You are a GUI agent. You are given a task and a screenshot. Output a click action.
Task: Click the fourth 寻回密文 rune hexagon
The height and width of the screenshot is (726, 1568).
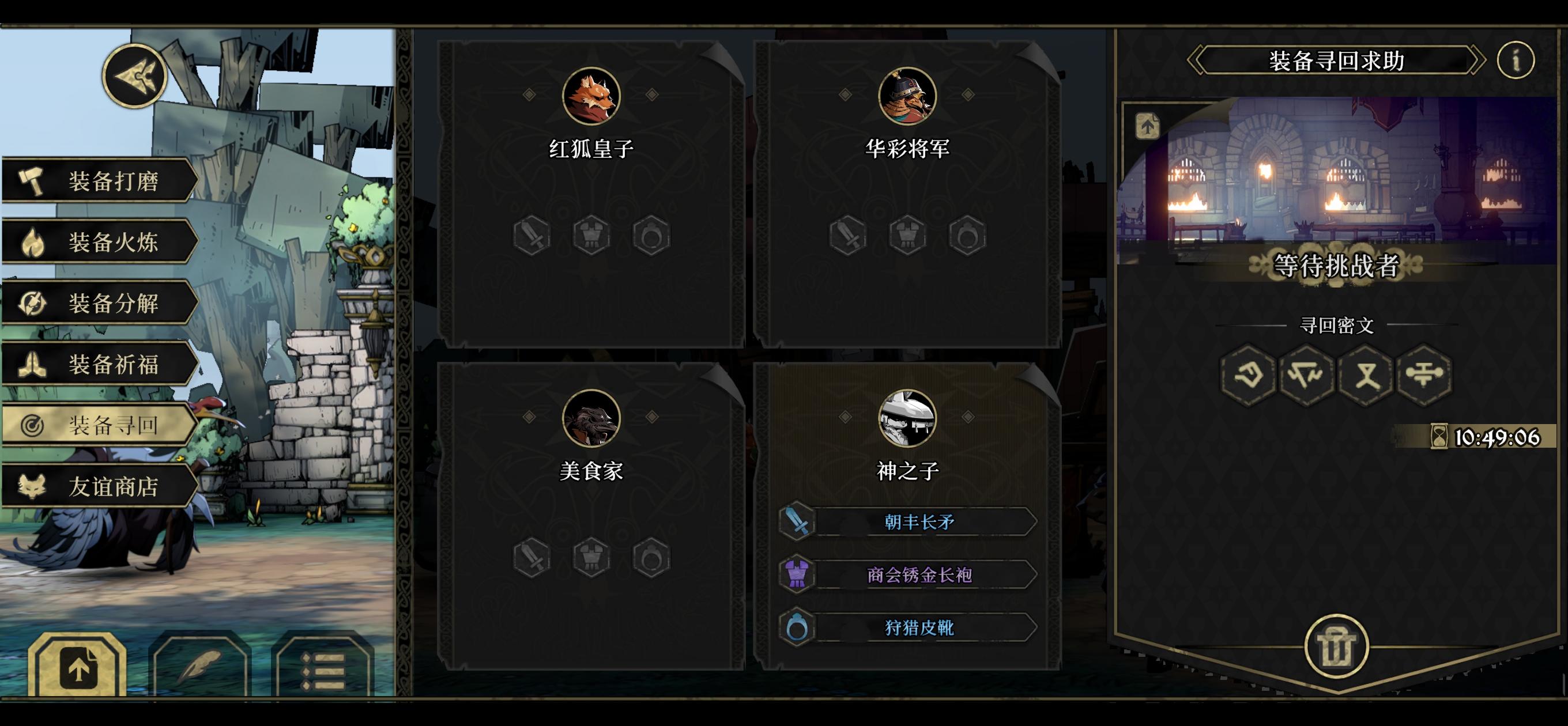pos(1424,375)
